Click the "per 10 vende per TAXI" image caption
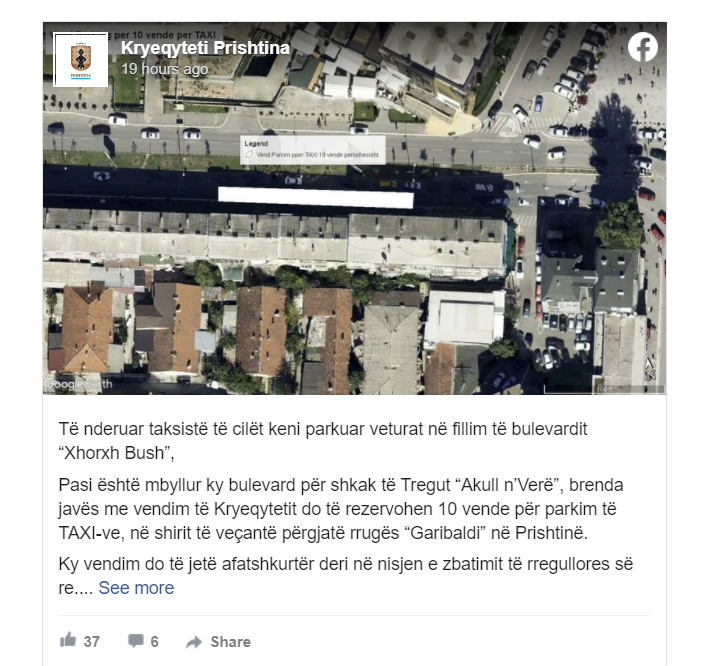 click(165, 34)
